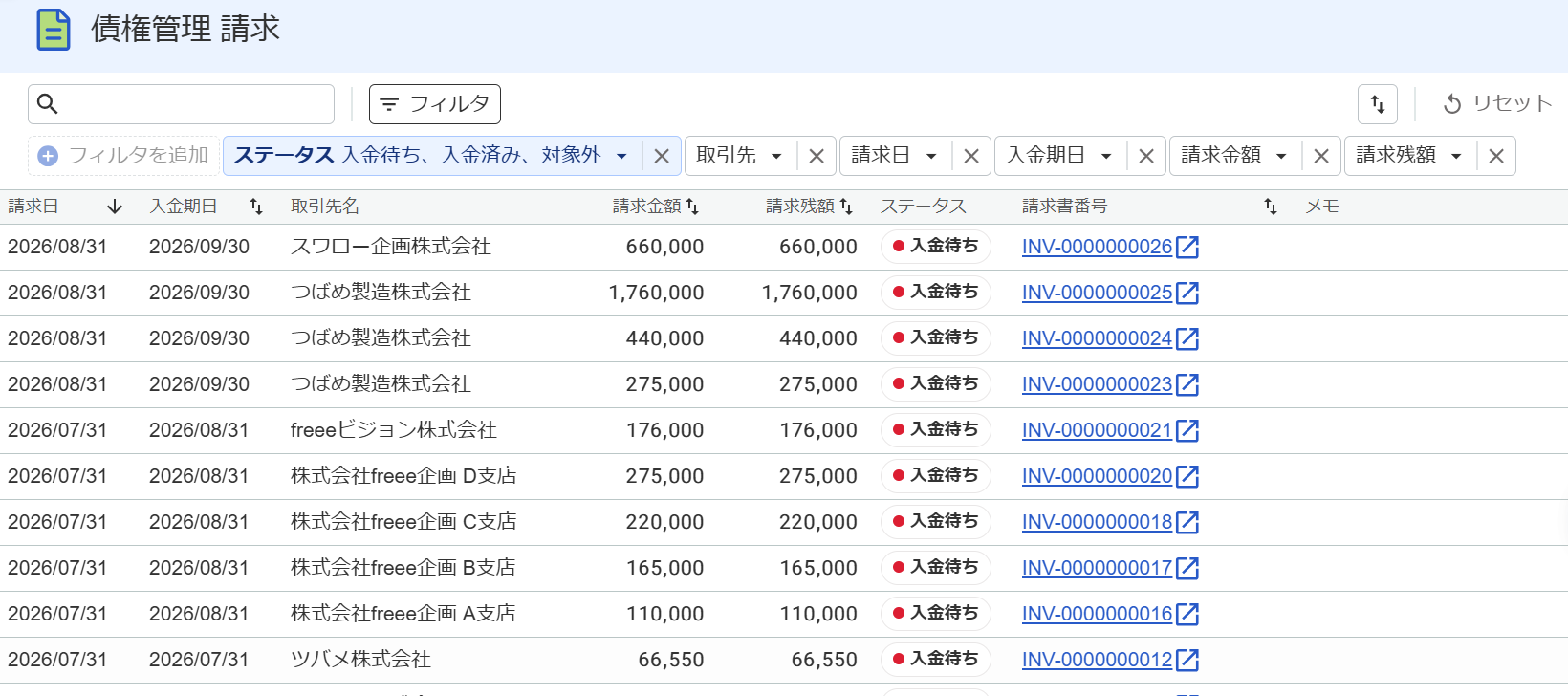Open invoice link INV-0000000023
Viewport: 1568px width, 696px height.
click(x=1097, y=384)
